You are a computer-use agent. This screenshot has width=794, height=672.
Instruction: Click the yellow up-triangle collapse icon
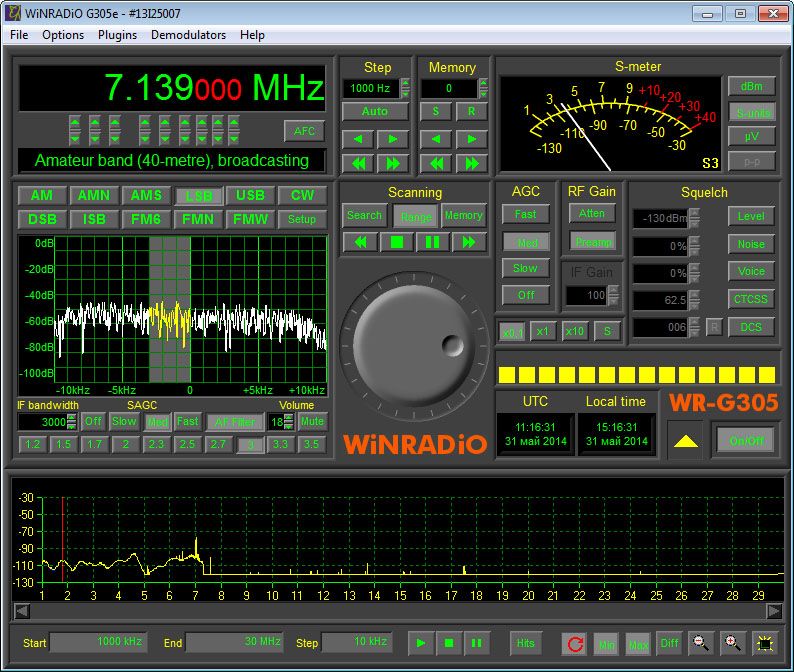tap(684, 441)
